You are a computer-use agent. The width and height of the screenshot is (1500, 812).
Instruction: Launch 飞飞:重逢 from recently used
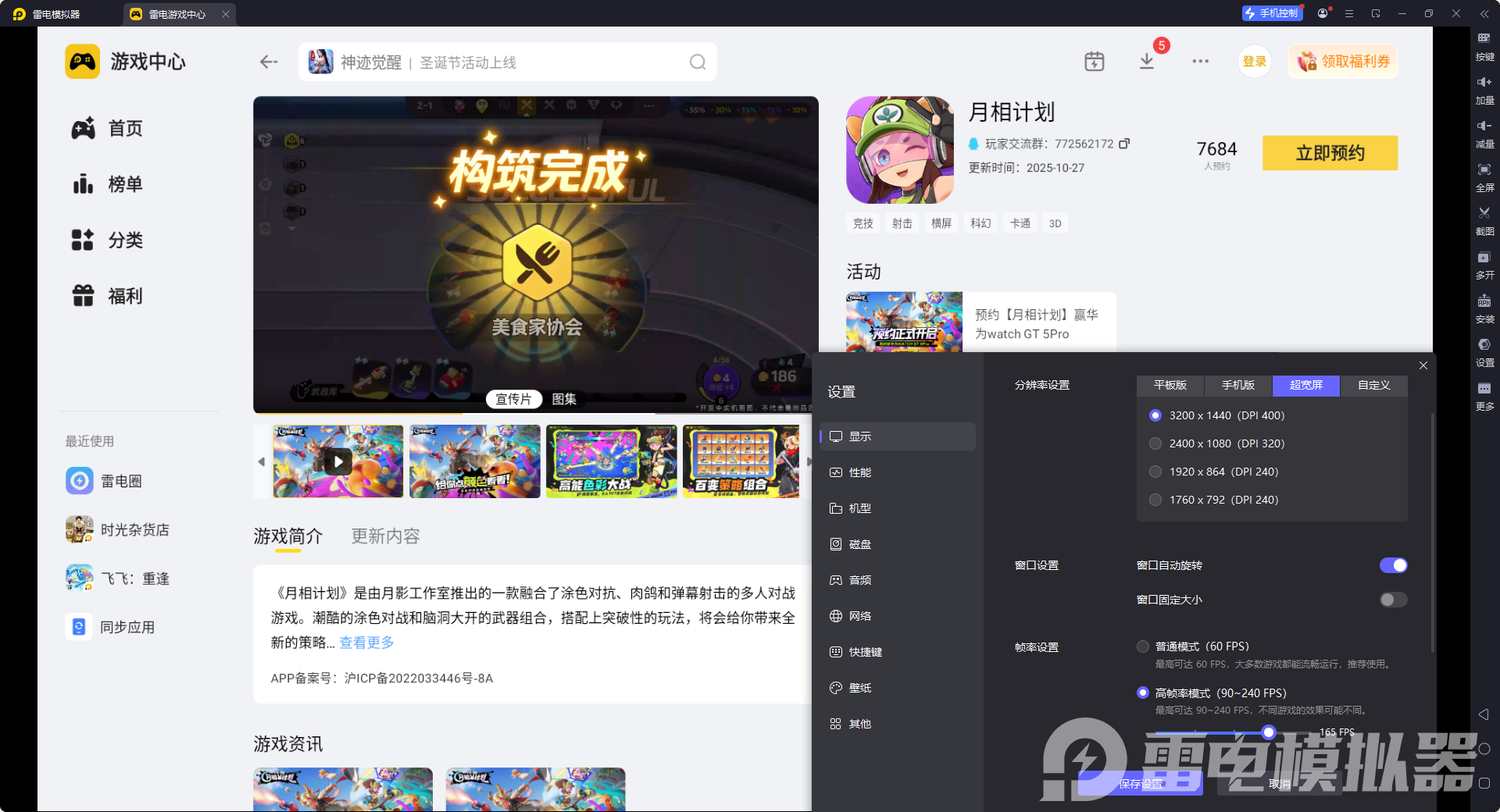click(x=117, y=579)
